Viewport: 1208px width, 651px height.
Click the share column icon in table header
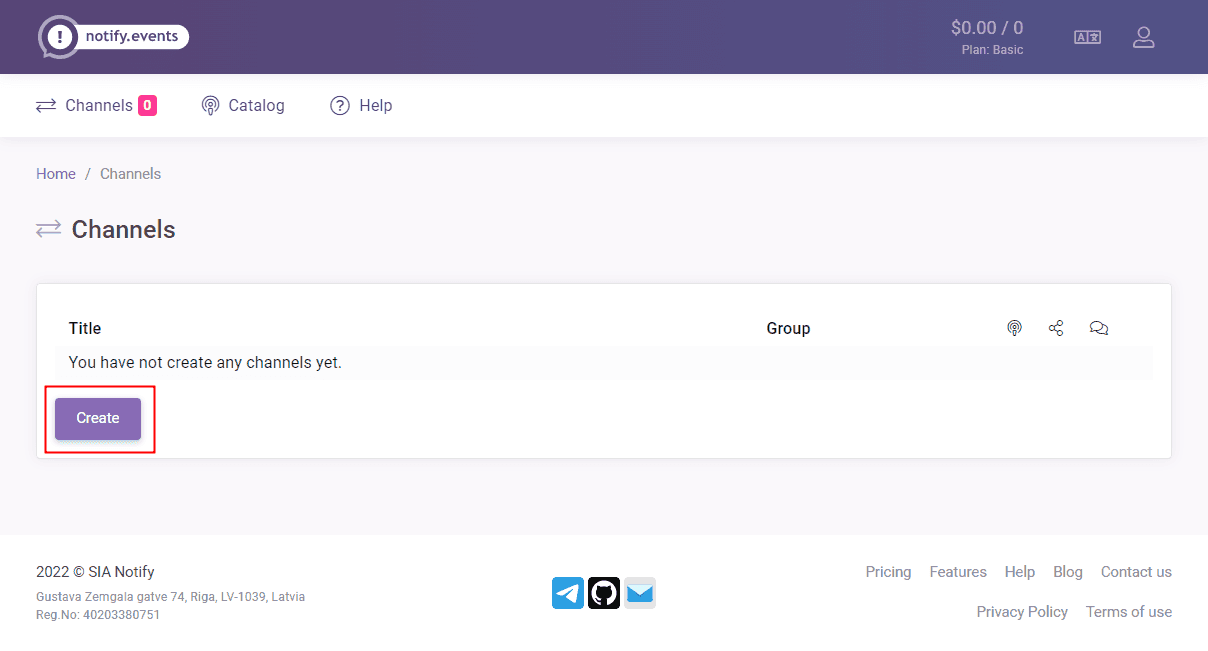pos(1056,328)
